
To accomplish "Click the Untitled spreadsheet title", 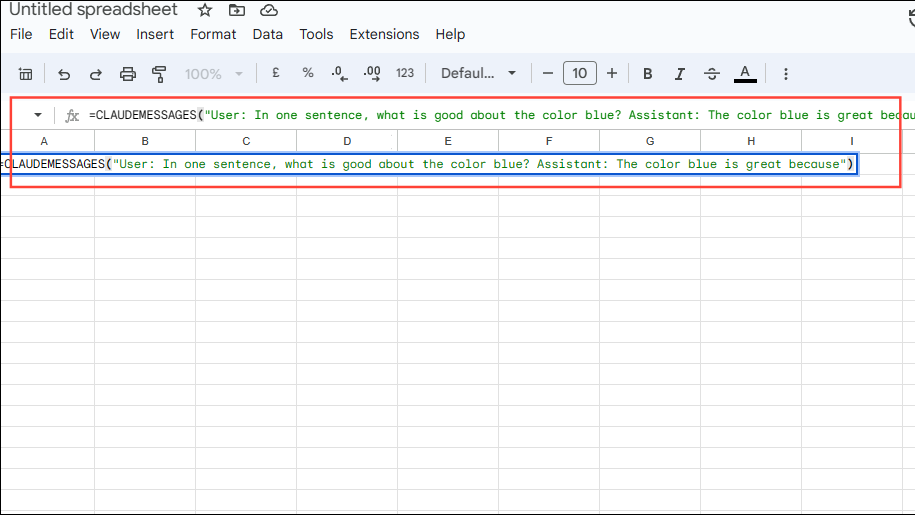I will click(x=93, y=10).
